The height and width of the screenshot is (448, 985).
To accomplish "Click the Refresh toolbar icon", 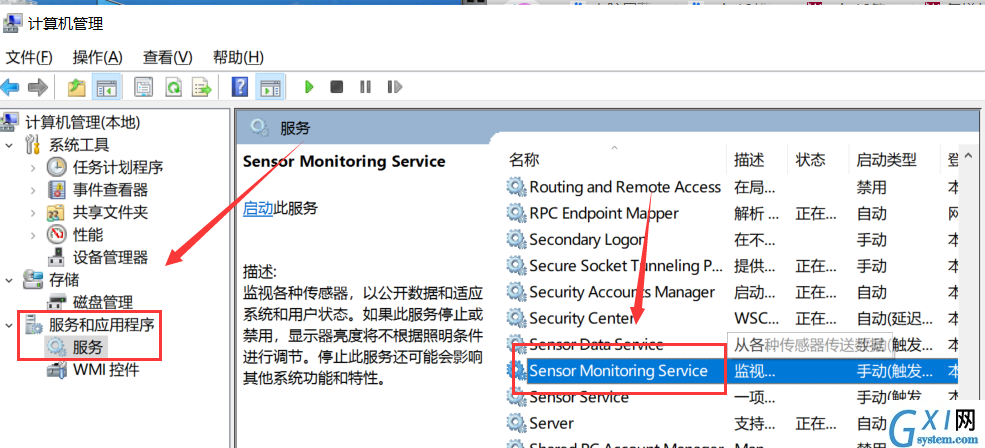I will click(x=173, y=87).
